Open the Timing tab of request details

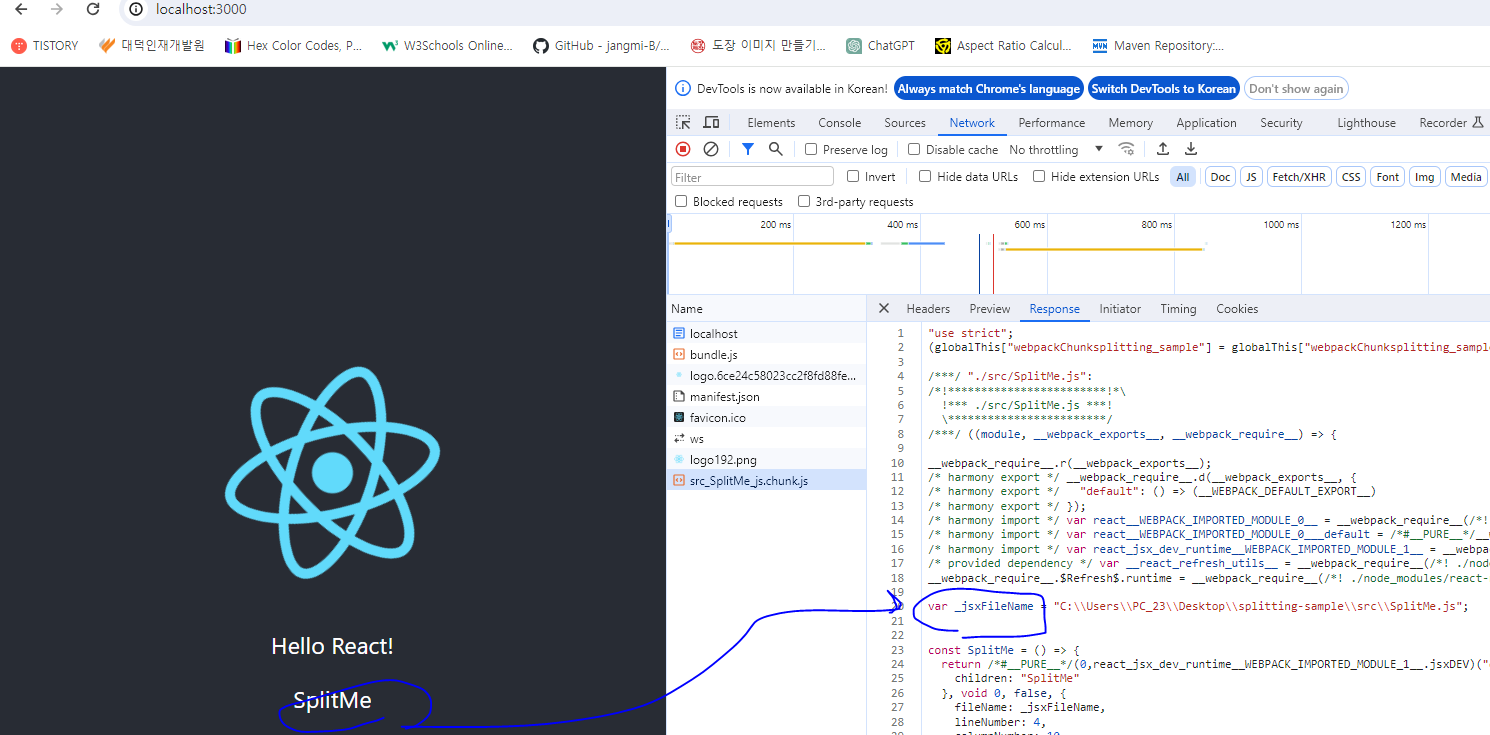pyautogui.click(x=1178, y=309)
